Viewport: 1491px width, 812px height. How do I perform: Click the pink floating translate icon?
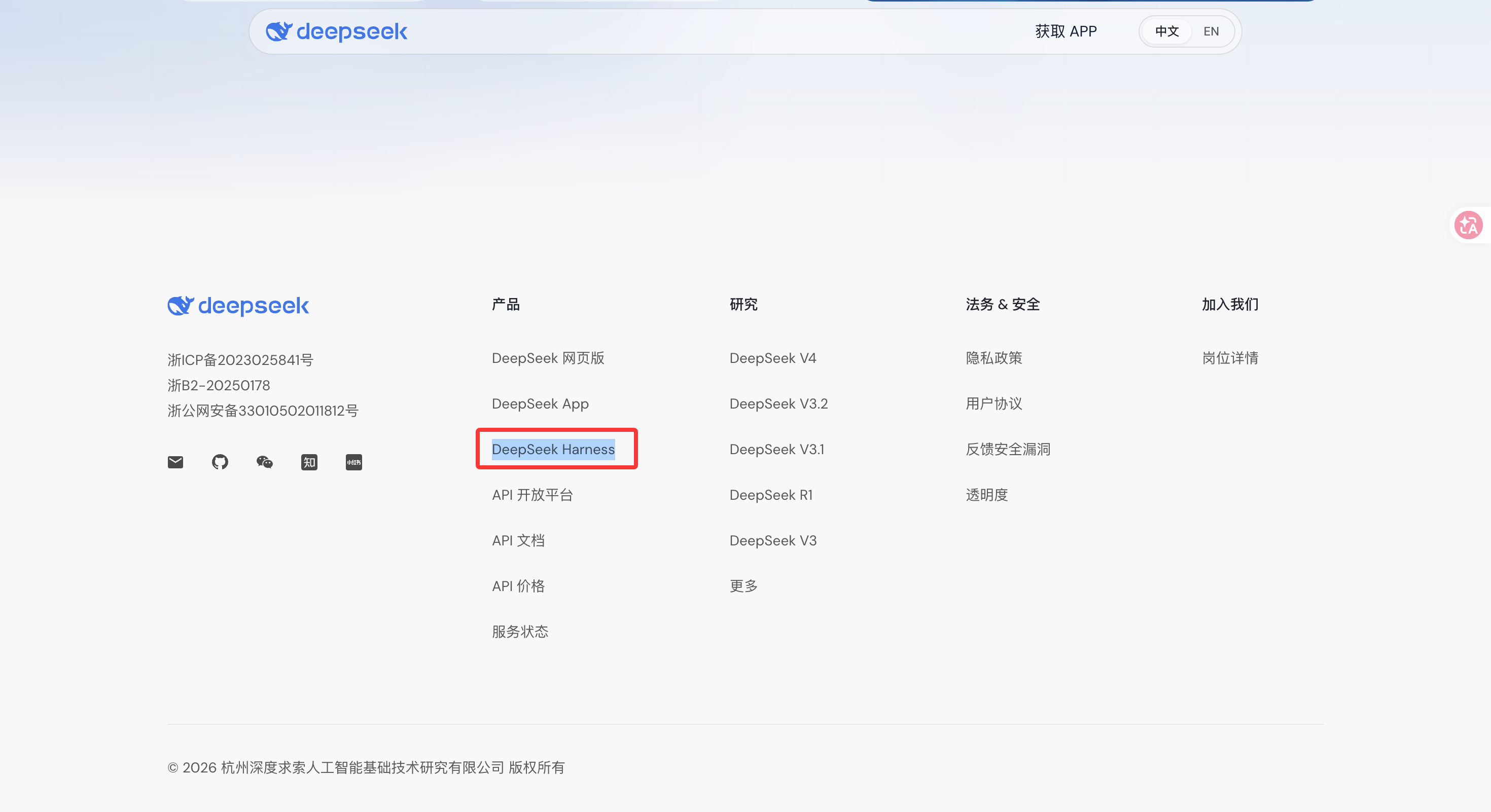coord(1469,225)
